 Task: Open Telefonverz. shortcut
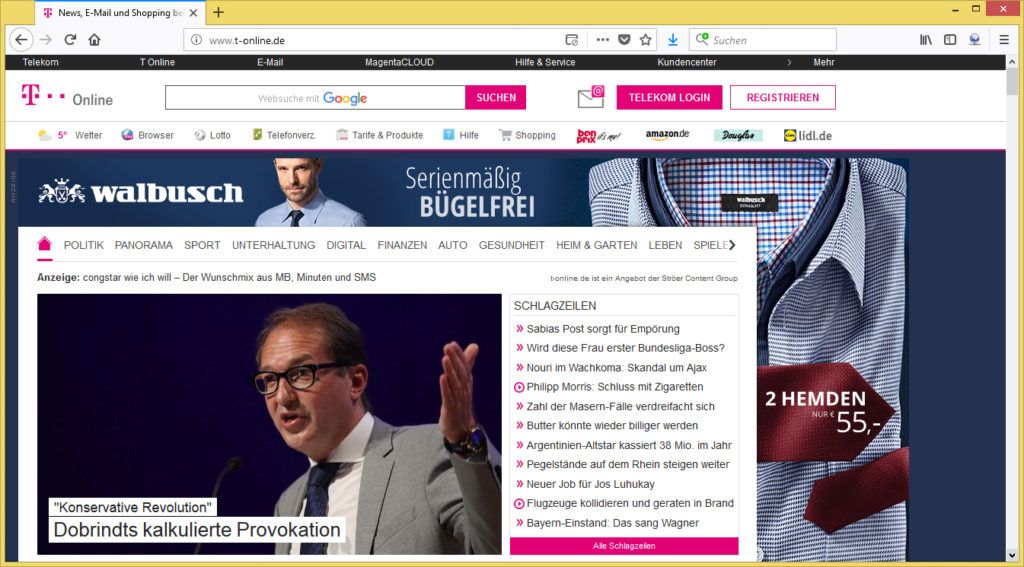284,135
